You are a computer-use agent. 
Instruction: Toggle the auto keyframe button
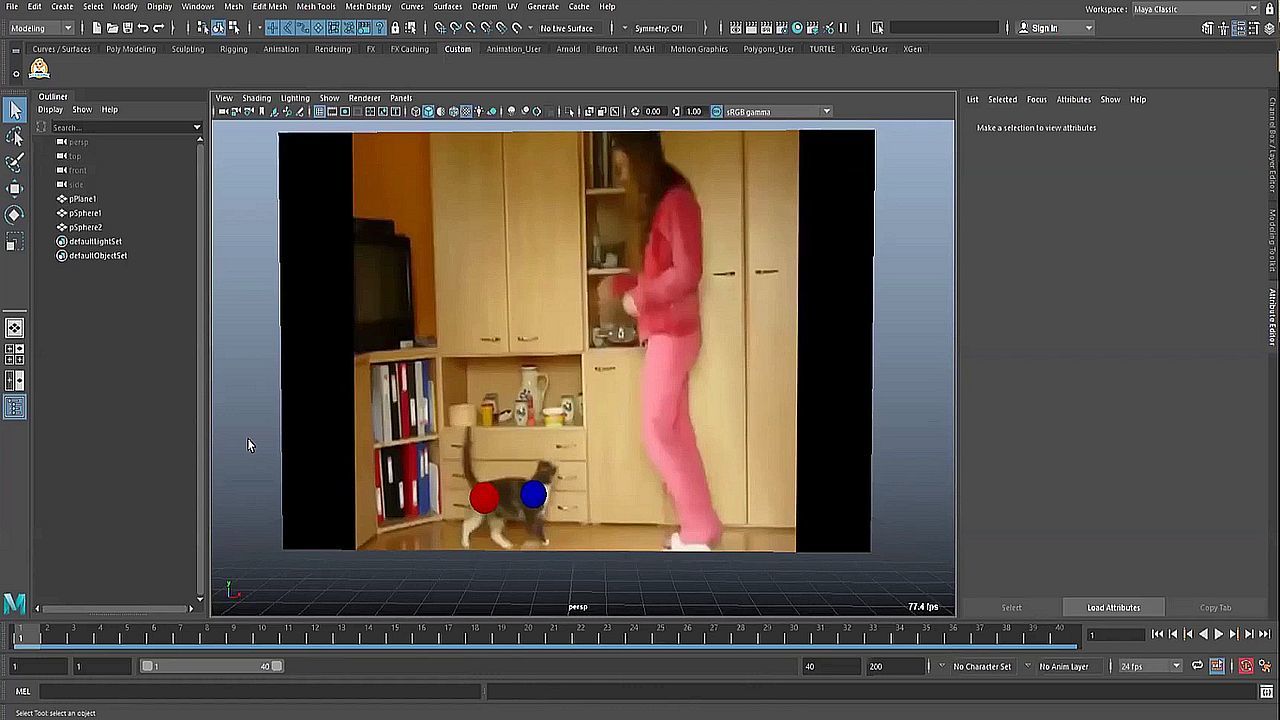pos(1246,666)
